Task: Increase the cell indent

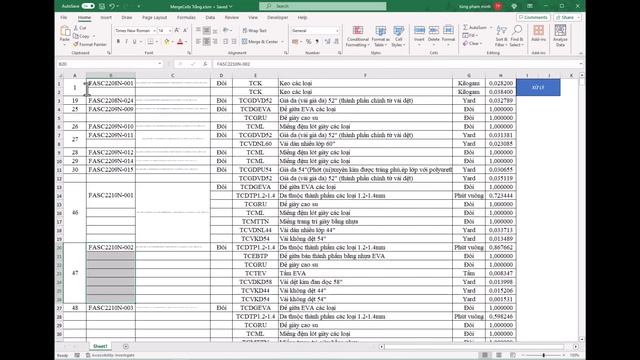Action: click(x=234, y=42)
